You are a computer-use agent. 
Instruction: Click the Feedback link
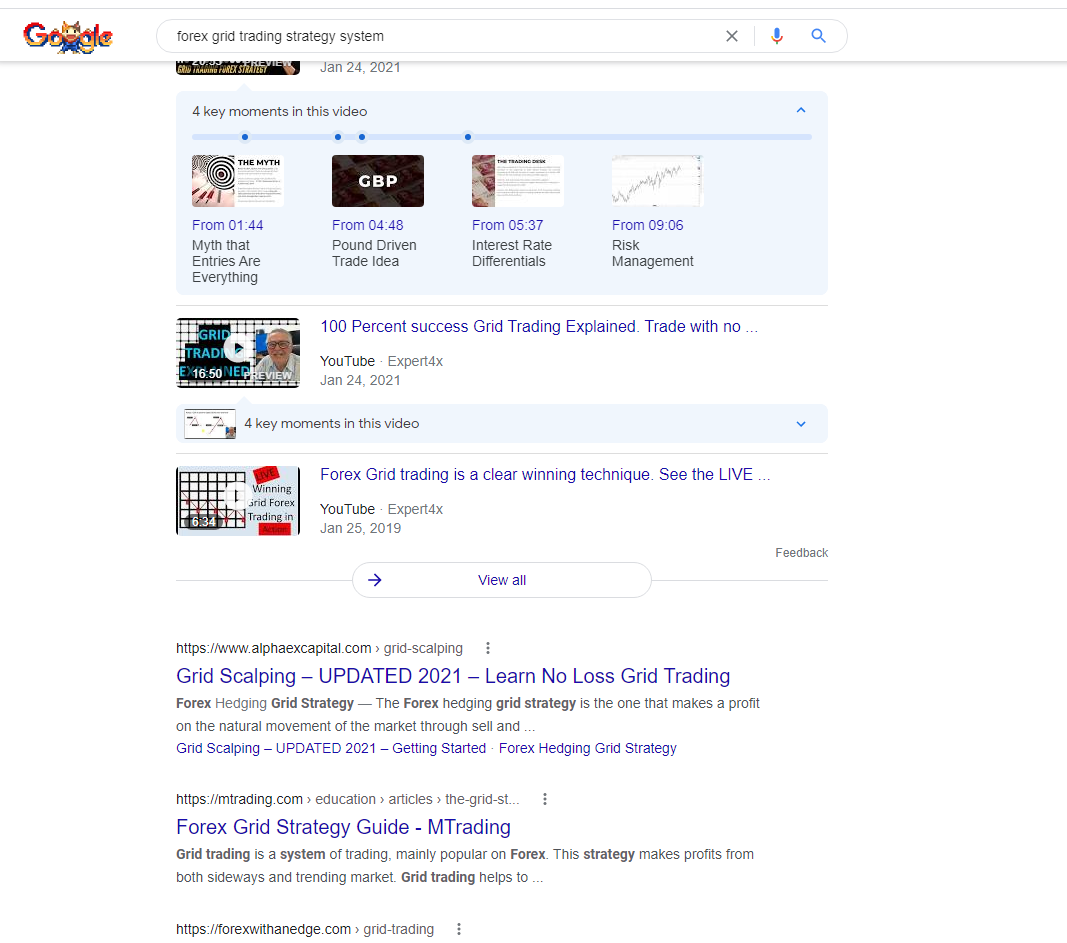coord(801,553)
